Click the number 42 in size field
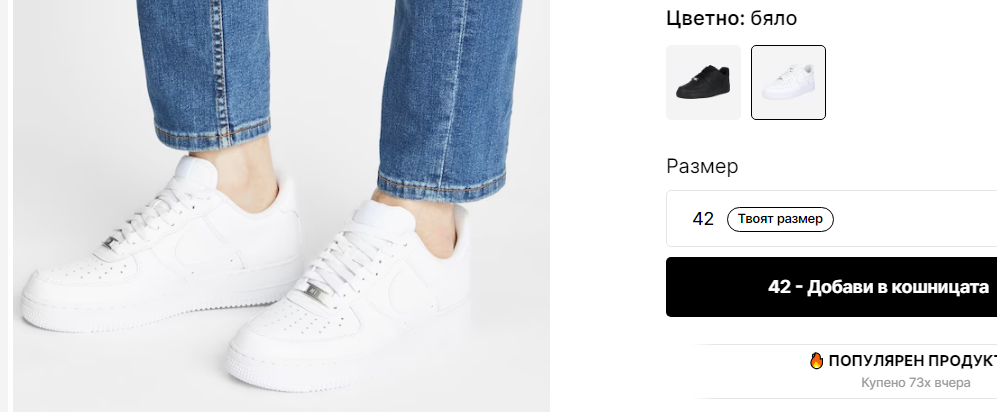 pos(703,219)
